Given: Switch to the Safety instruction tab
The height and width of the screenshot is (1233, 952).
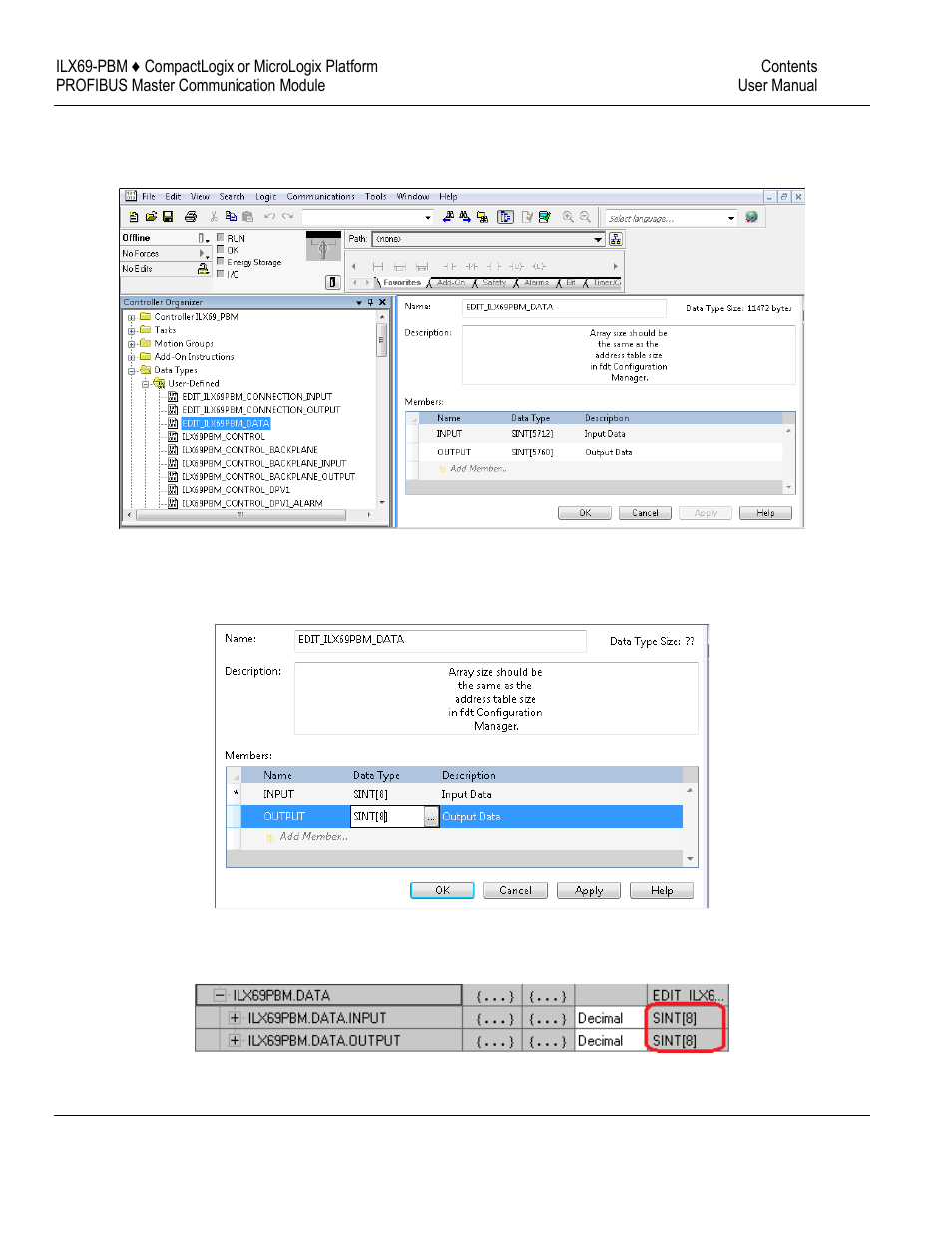Looking at the screenshot, I should 494,283.
